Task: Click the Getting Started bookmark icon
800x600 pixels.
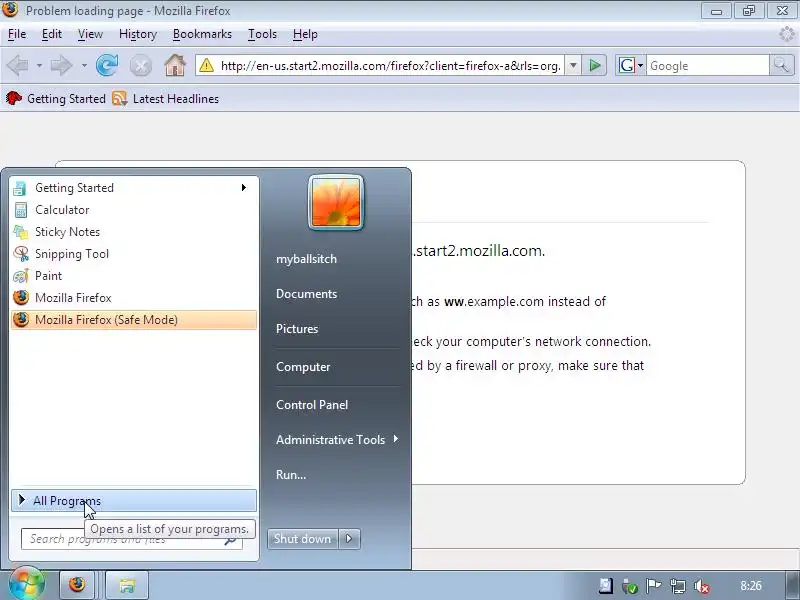Action: pyautogui.click(x=14, y=98)
